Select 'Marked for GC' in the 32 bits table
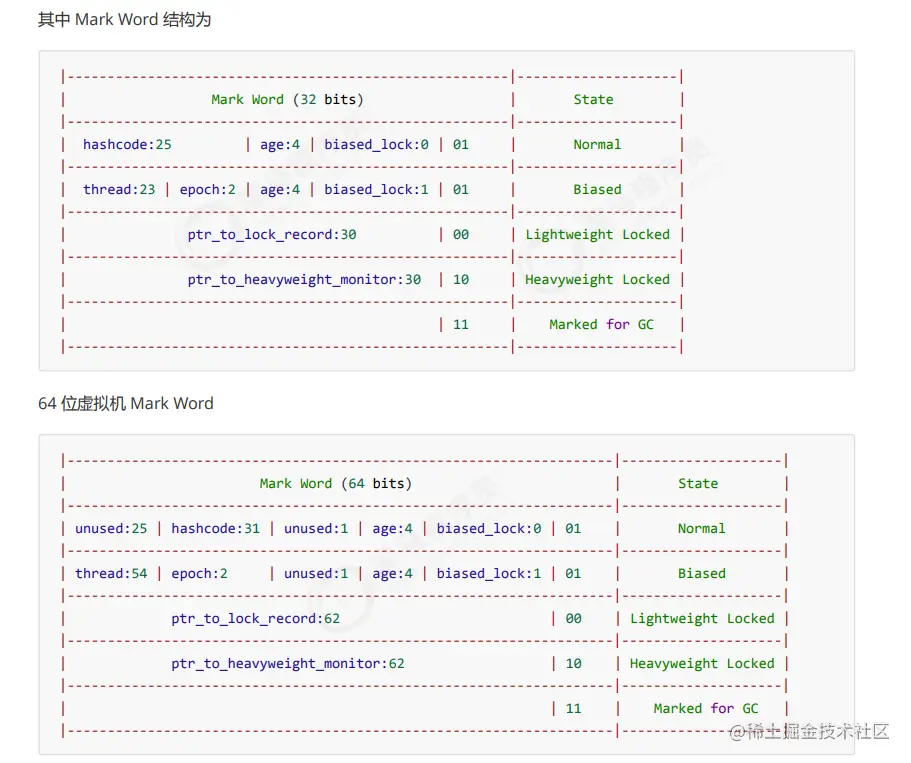The image size is (911, 763). point(601,324)
